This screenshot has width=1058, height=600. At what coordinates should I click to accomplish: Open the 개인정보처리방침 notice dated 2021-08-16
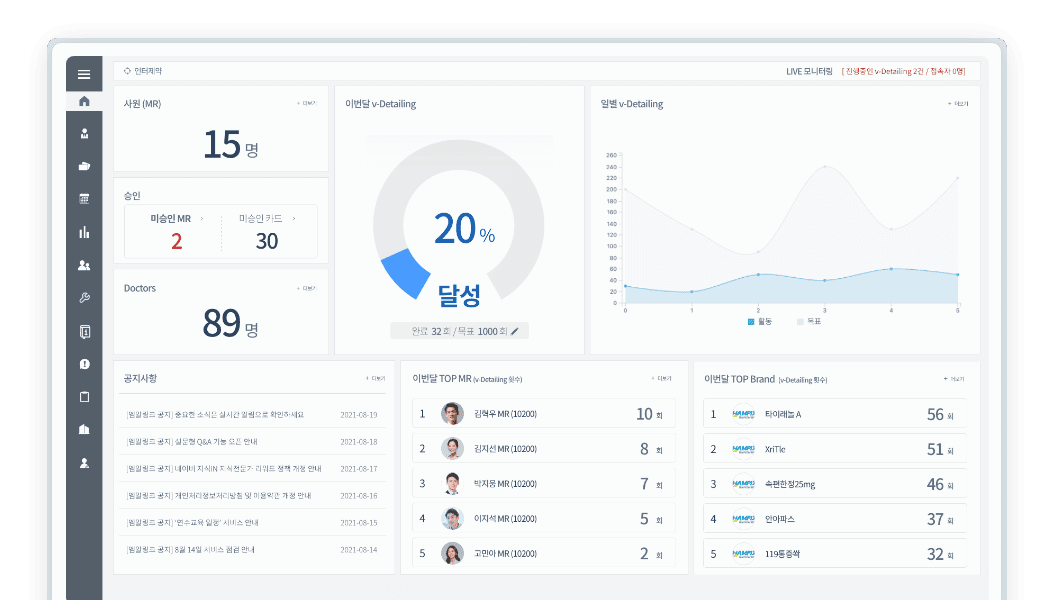[252, 495]
